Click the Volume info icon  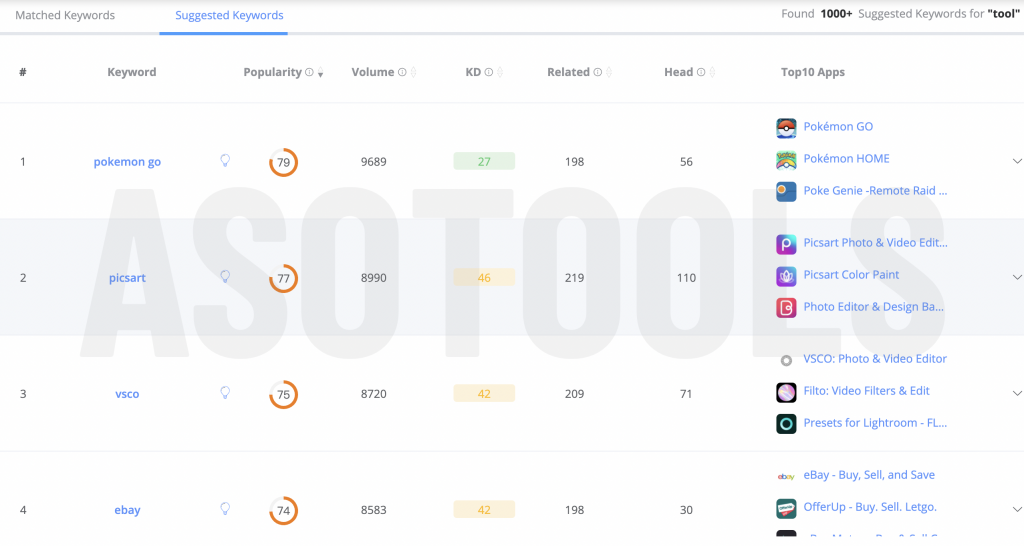(x=402, y=72)
